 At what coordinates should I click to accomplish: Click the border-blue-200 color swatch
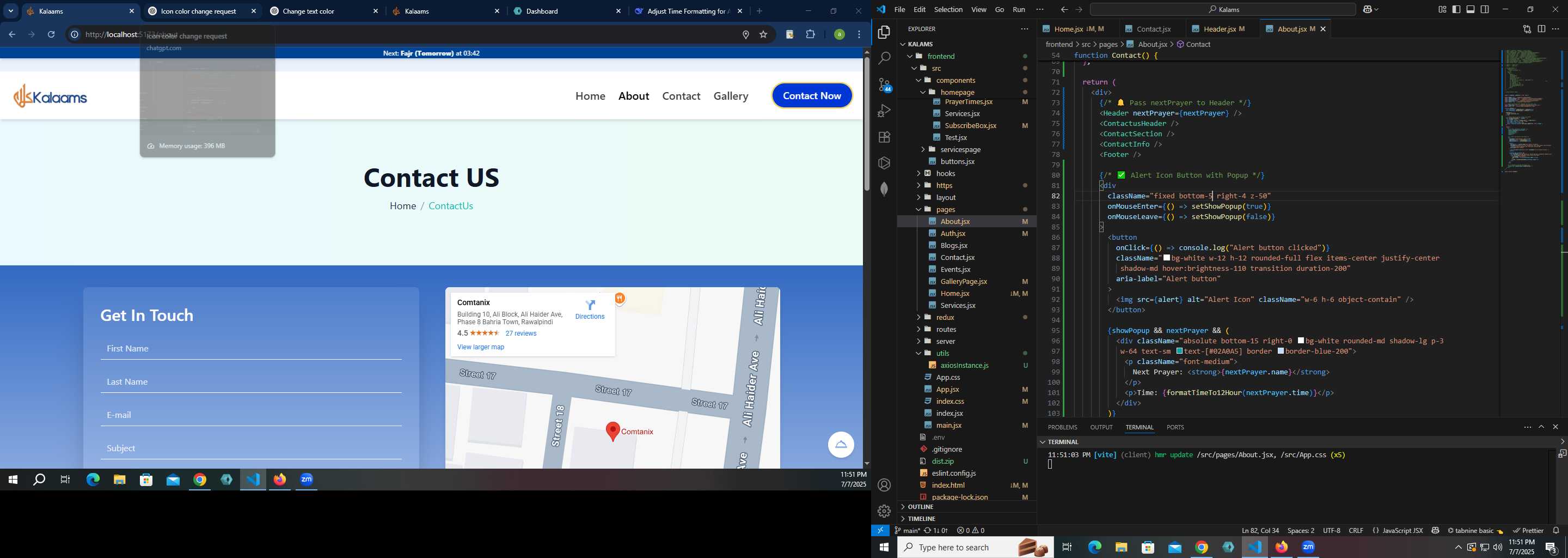[1280, 351]
